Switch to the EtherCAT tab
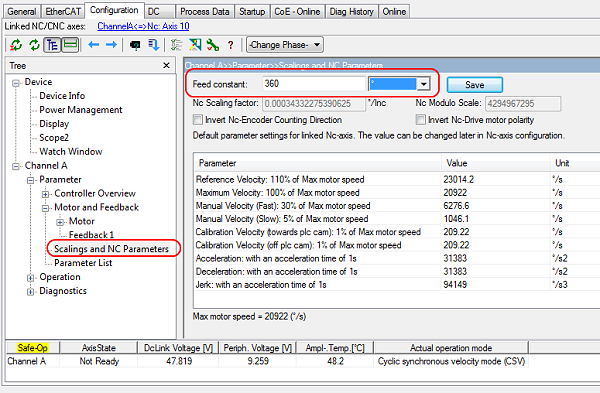 (63, 11)
